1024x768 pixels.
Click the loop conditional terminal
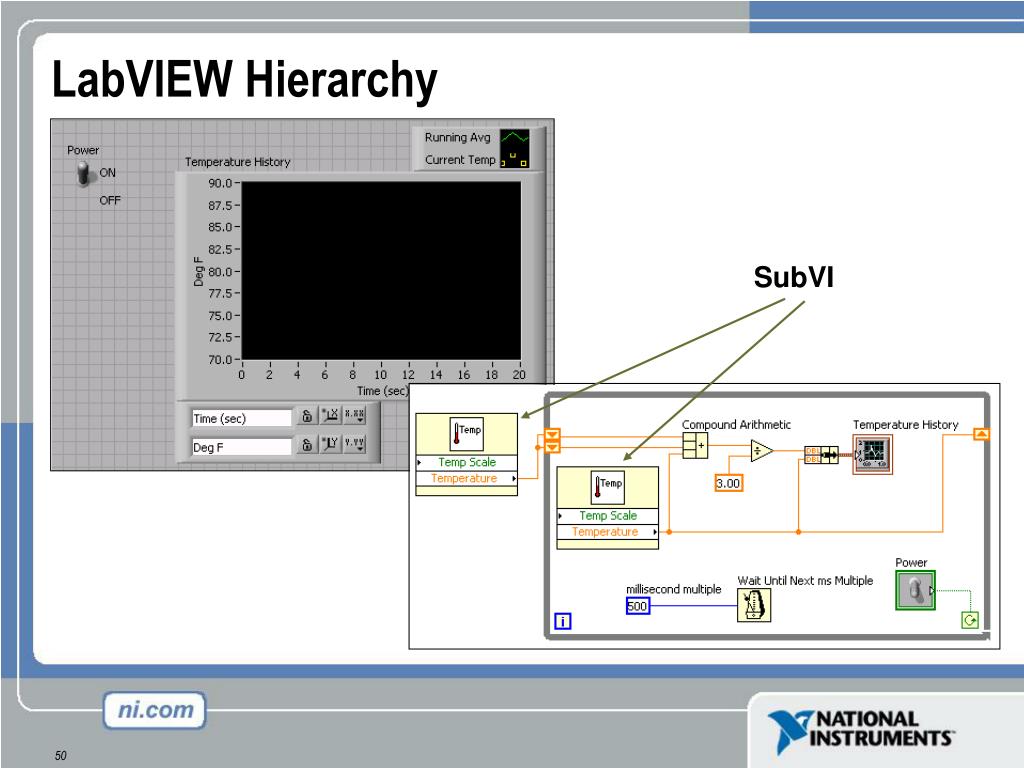tap(970, 620)
